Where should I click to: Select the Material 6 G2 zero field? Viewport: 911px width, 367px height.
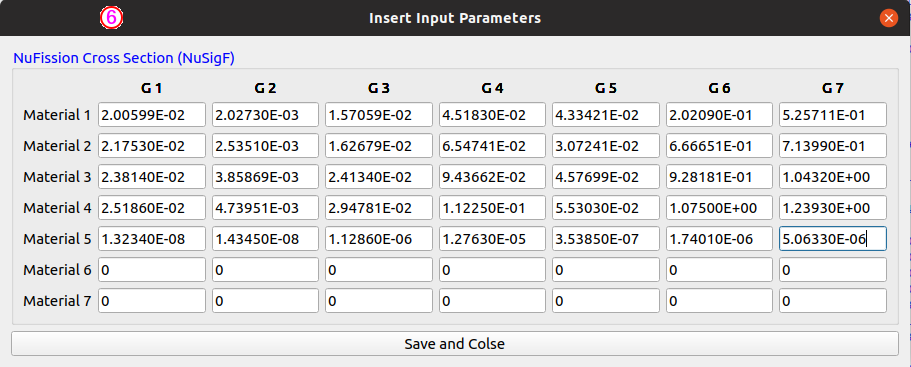(266, 269)
